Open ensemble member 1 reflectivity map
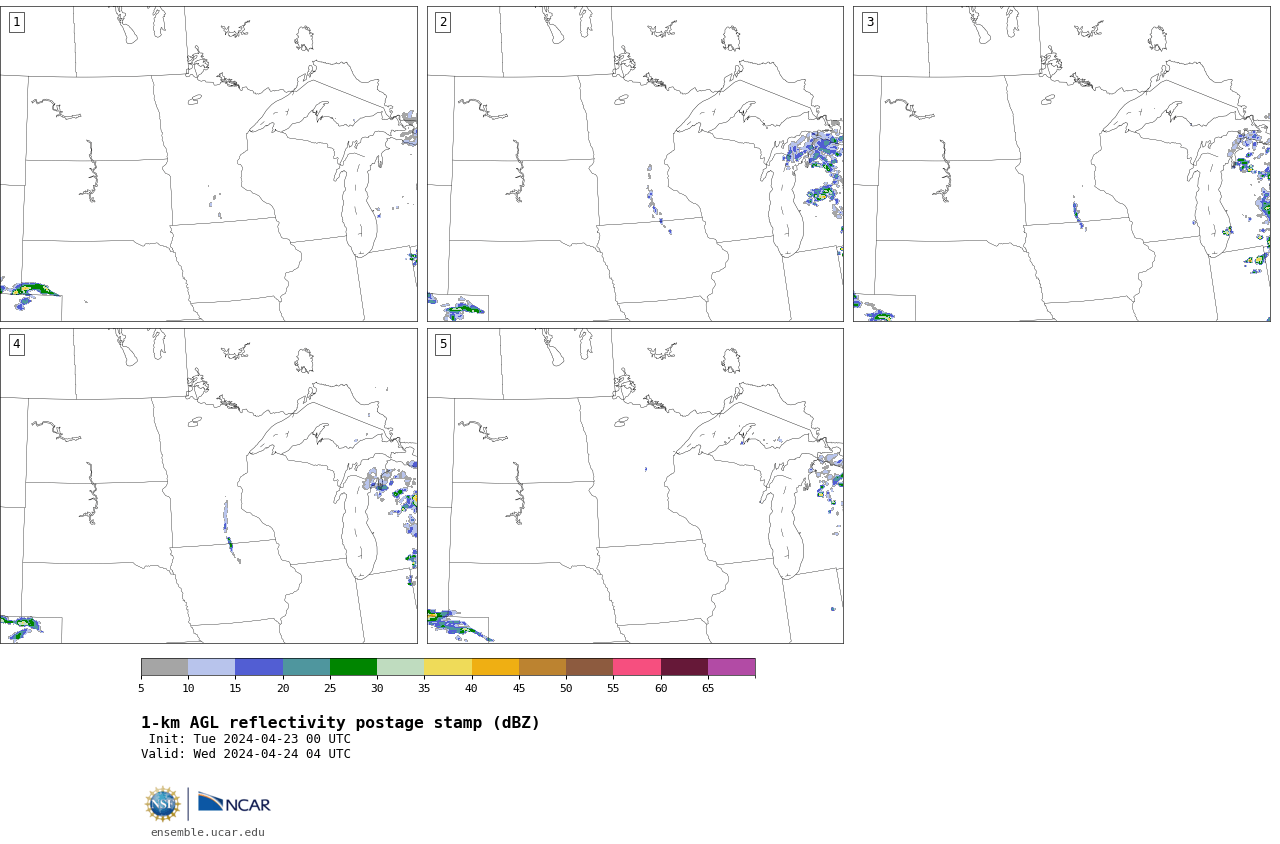Image resolution: width=1280 pixels, height=844 pixels. pos(208,164)
